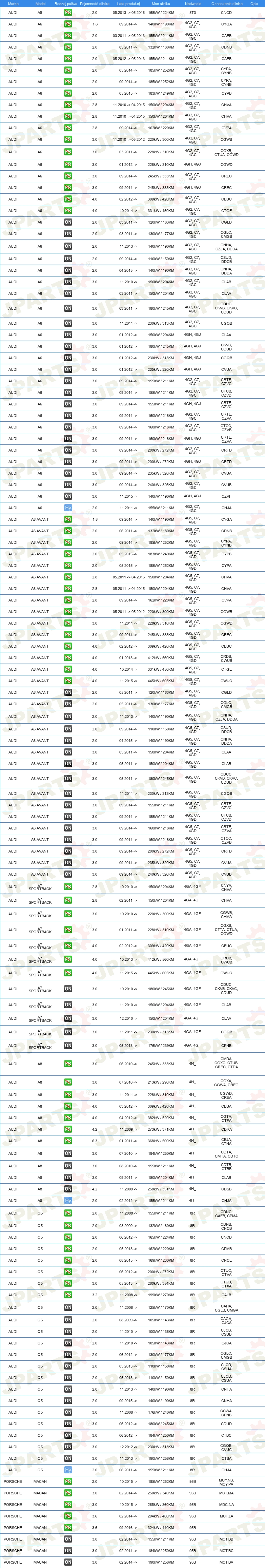Click the petrol icon for Audi A8 4.2 CDRA

(x=68, y=1129)
